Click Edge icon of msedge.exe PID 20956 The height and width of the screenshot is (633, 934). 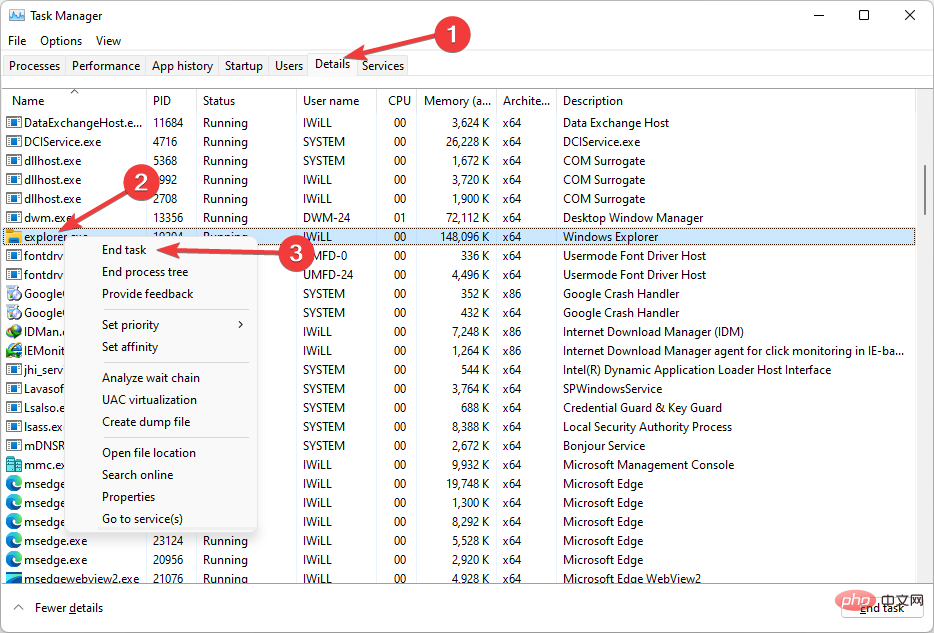click(14, 560)
